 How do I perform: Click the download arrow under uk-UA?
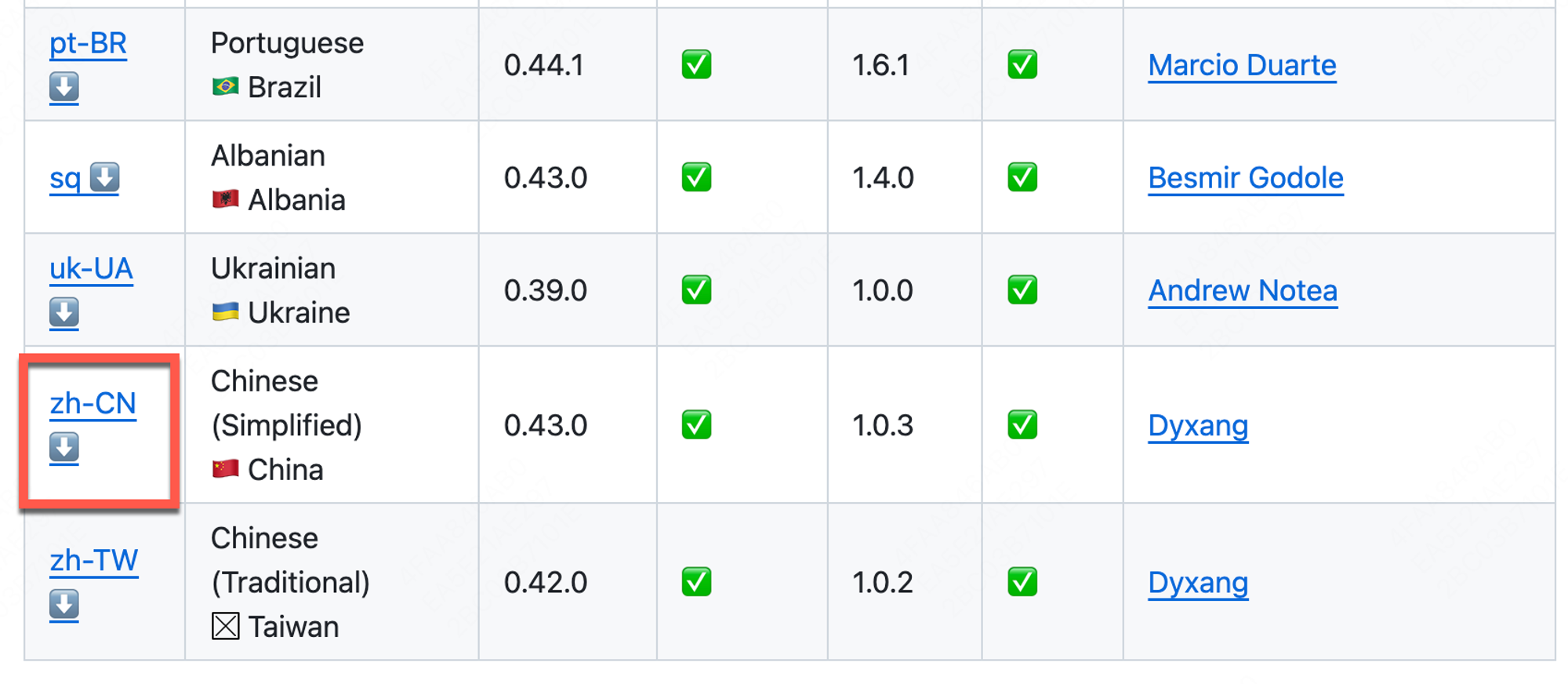click(64, 312)
